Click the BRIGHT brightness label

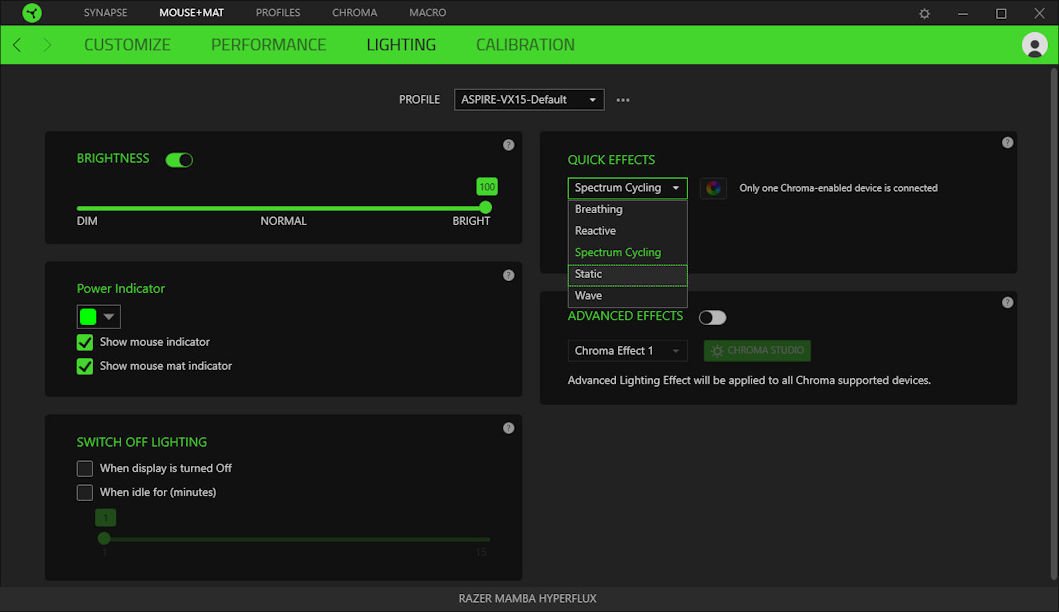point(471,222)
